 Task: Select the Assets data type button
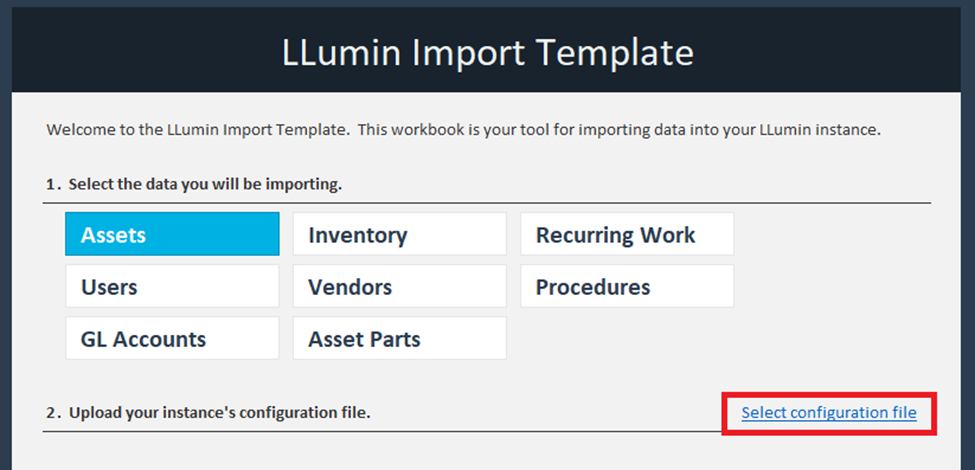coord(172,236)
